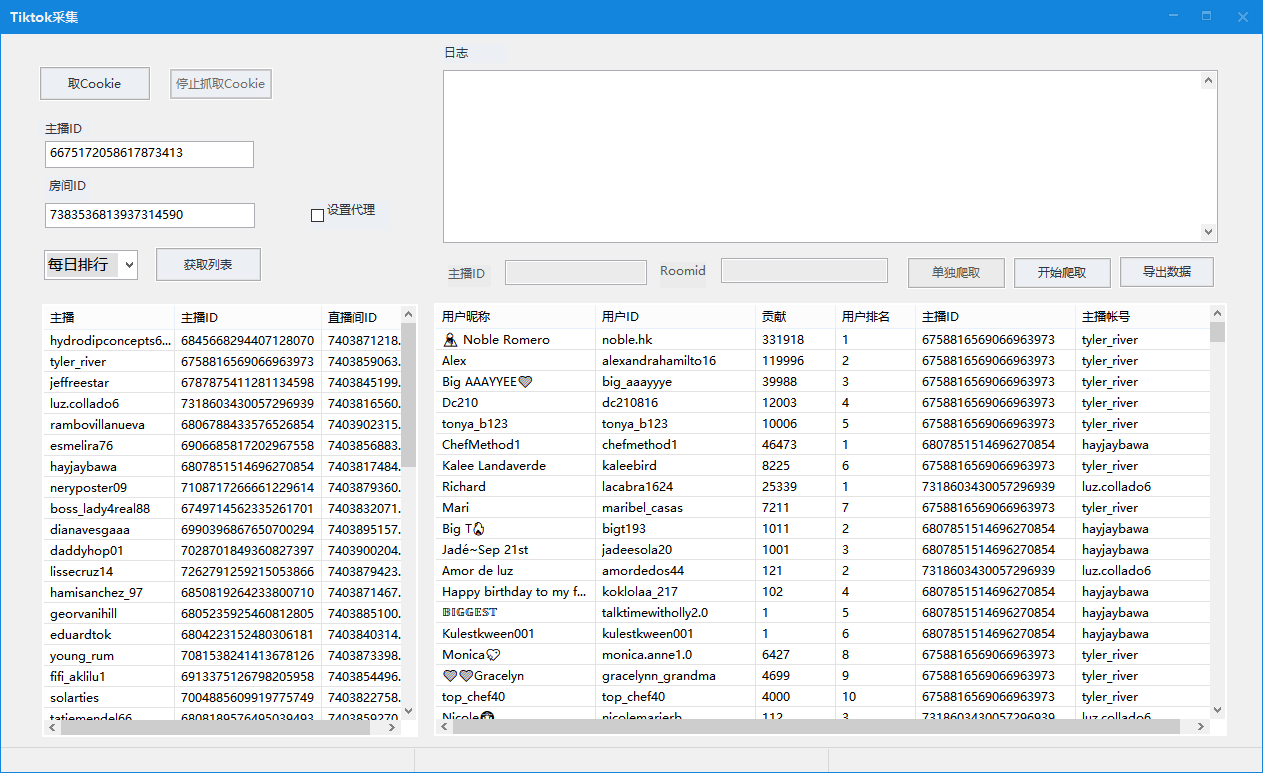
Task: Click the contribution value 25339
Action: pos(780,487)
